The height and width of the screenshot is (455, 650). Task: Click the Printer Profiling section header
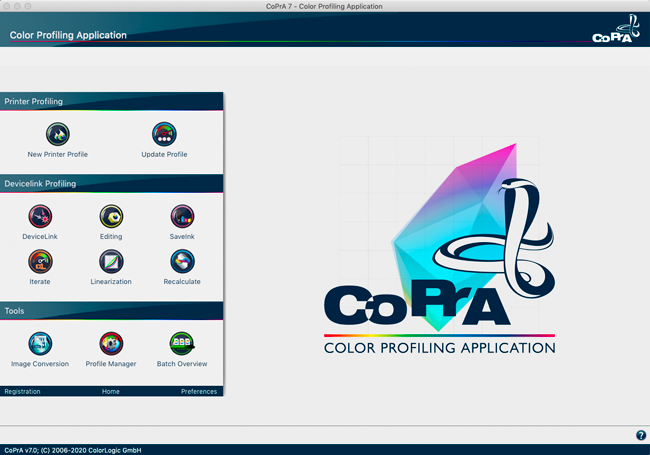tap(112, 101)
